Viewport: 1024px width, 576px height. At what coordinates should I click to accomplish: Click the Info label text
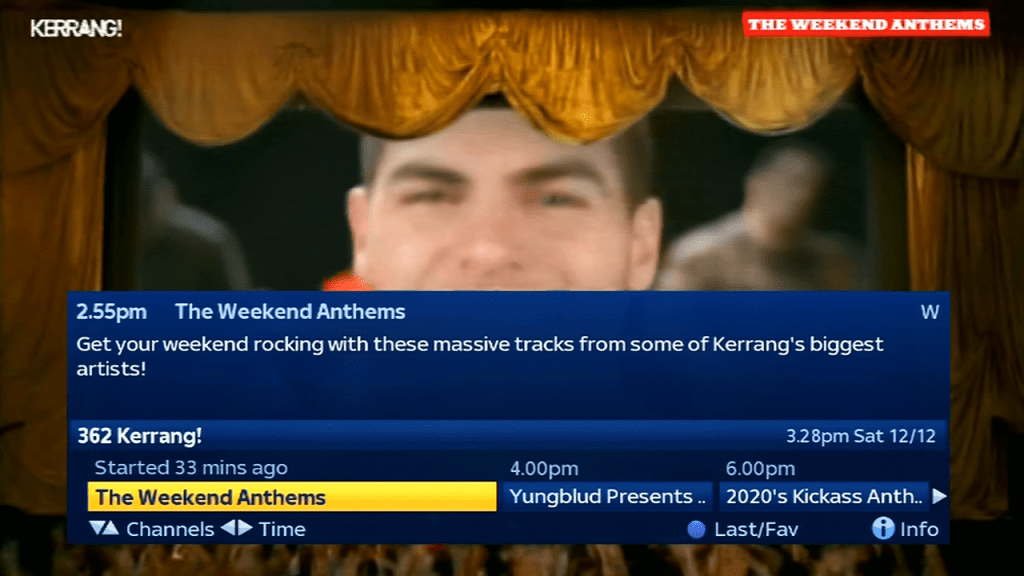920,530
